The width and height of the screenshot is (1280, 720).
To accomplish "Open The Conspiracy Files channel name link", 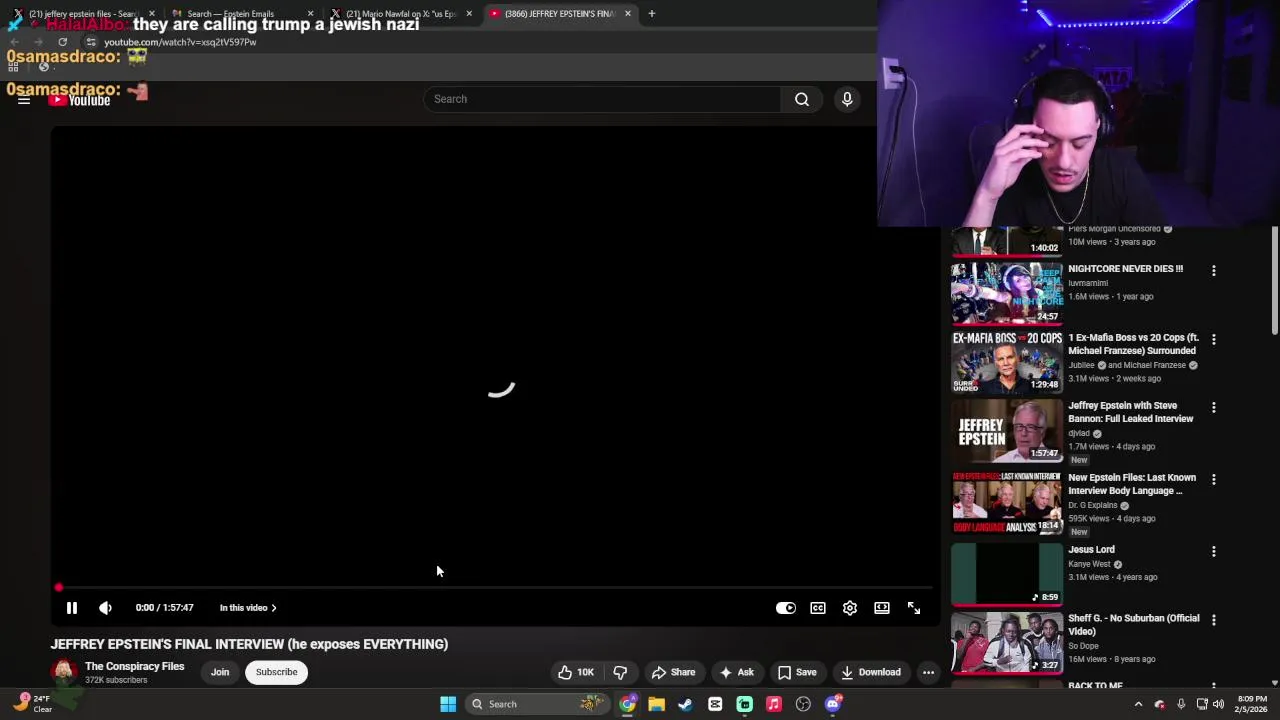I will pyautogui.click(x=135, y=666).
